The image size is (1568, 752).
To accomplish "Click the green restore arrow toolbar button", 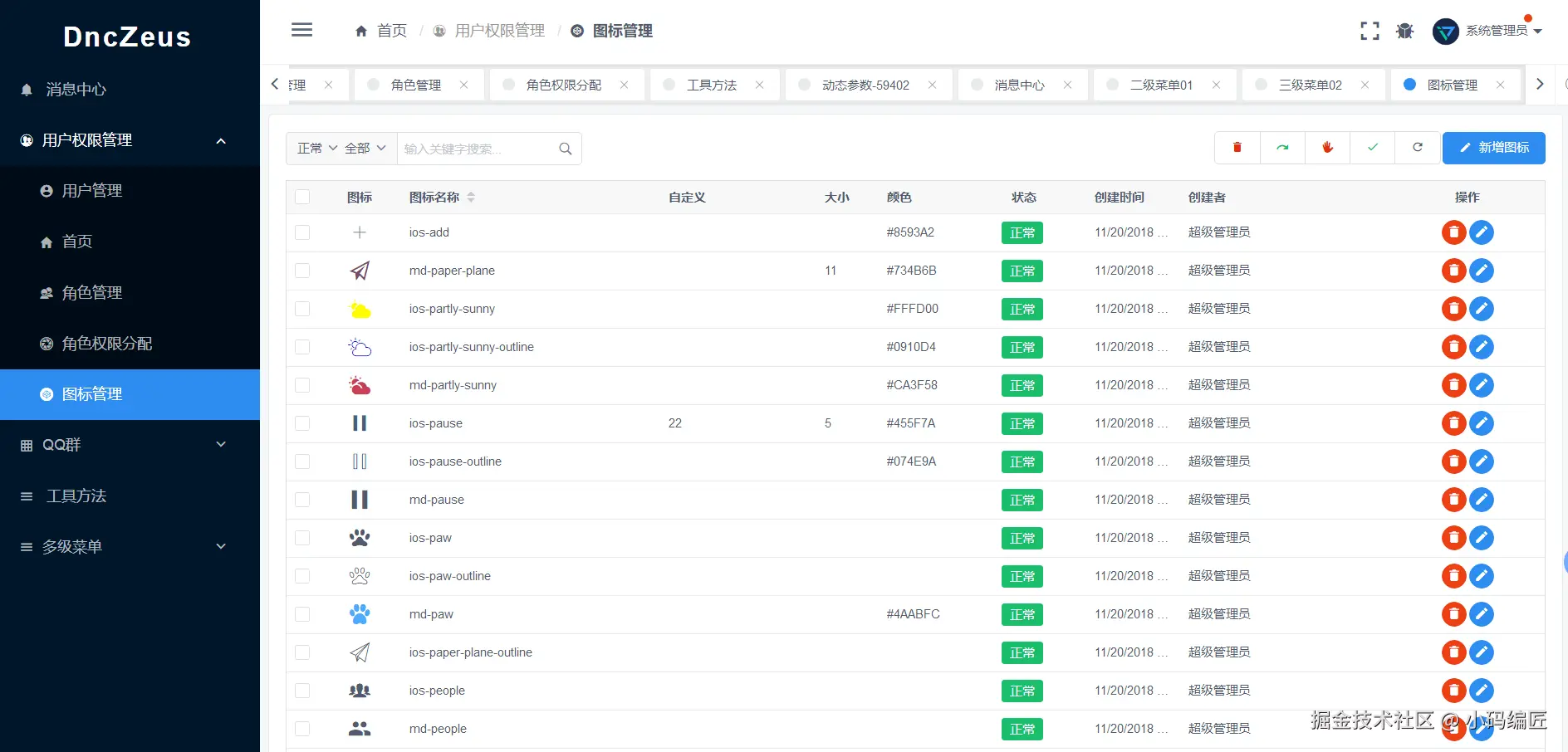I will [1282, 148].
